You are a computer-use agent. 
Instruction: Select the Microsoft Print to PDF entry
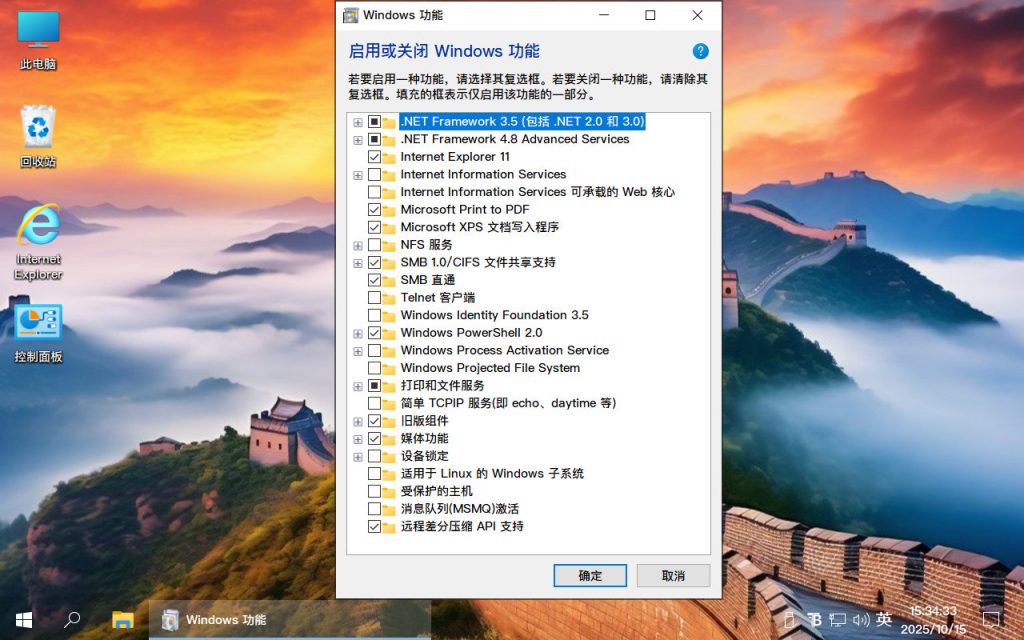[x=466, y=210]
